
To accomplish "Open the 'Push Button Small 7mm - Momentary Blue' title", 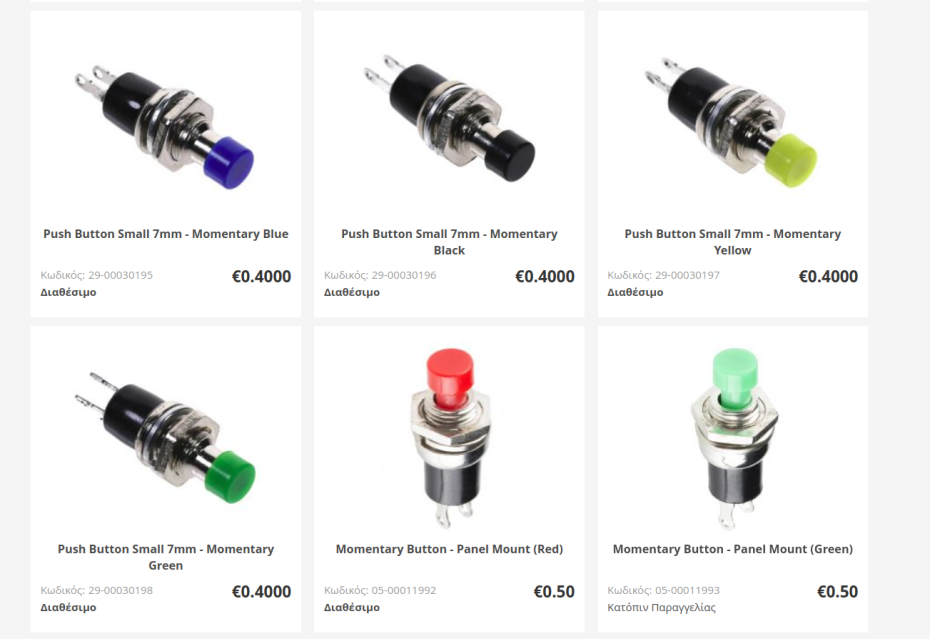I will [x=165, y=234].
